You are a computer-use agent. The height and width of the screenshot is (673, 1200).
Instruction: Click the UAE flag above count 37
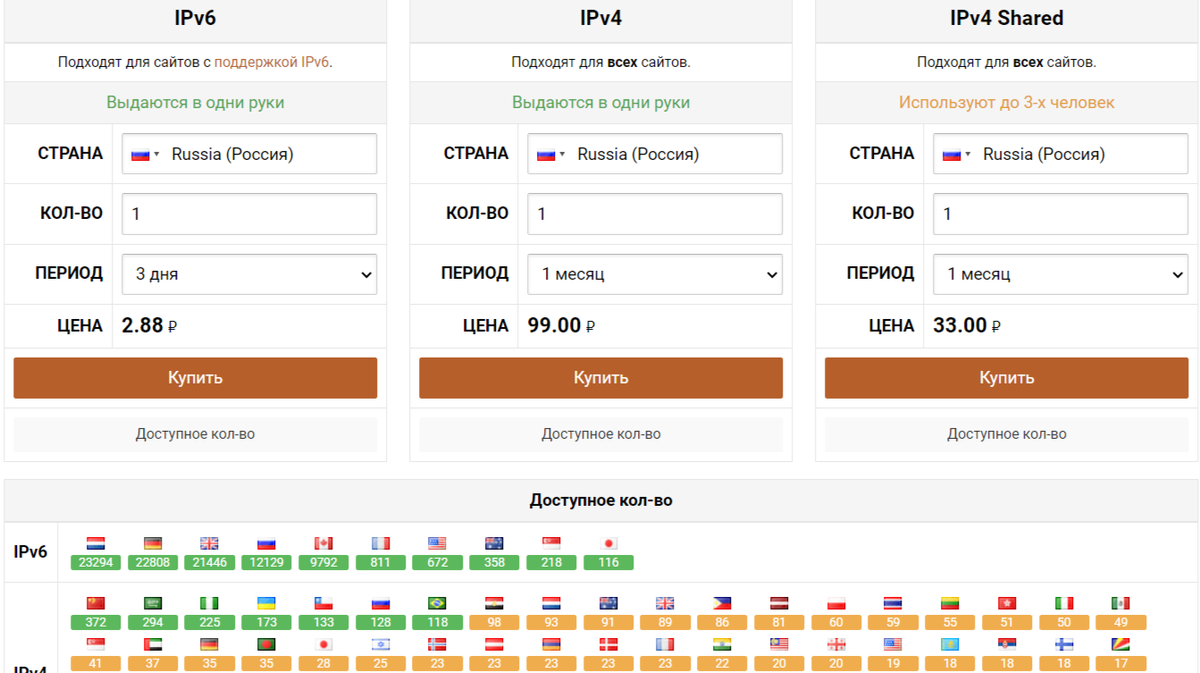click(153, 645)
